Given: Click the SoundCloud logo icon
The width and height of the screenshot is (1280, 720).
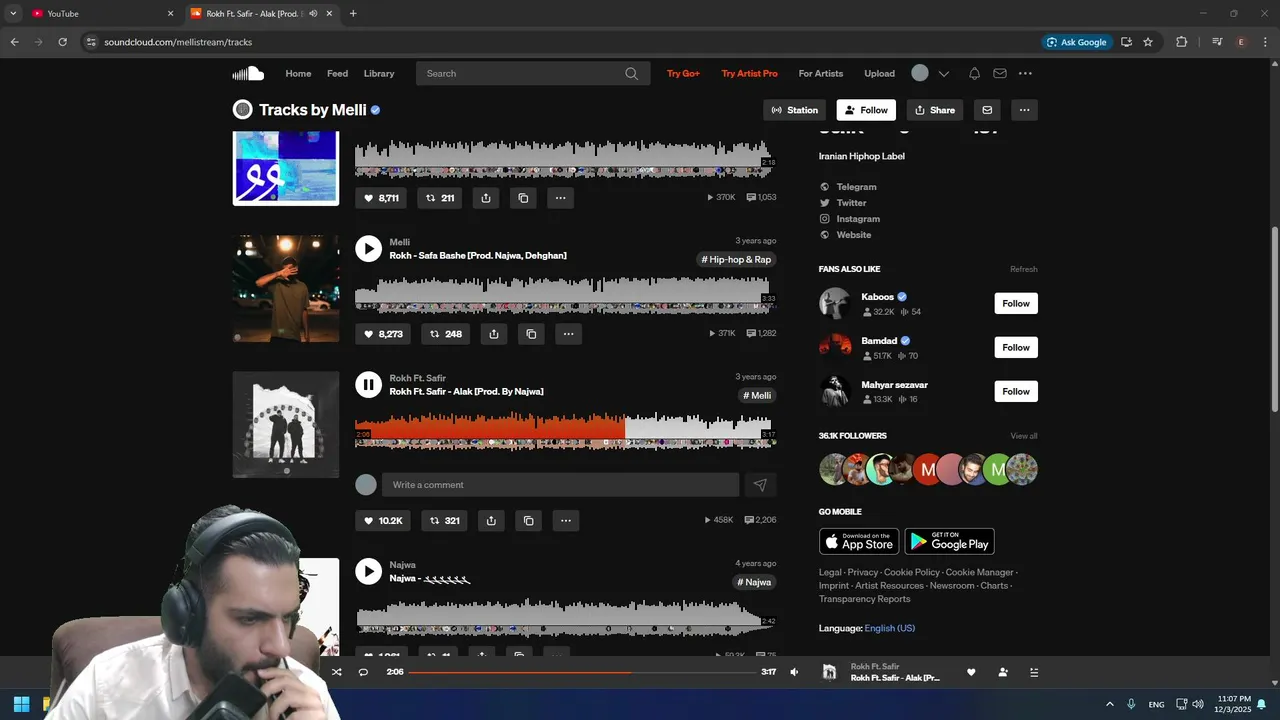Looking at the screenshot, I should [x=248, y=73].
